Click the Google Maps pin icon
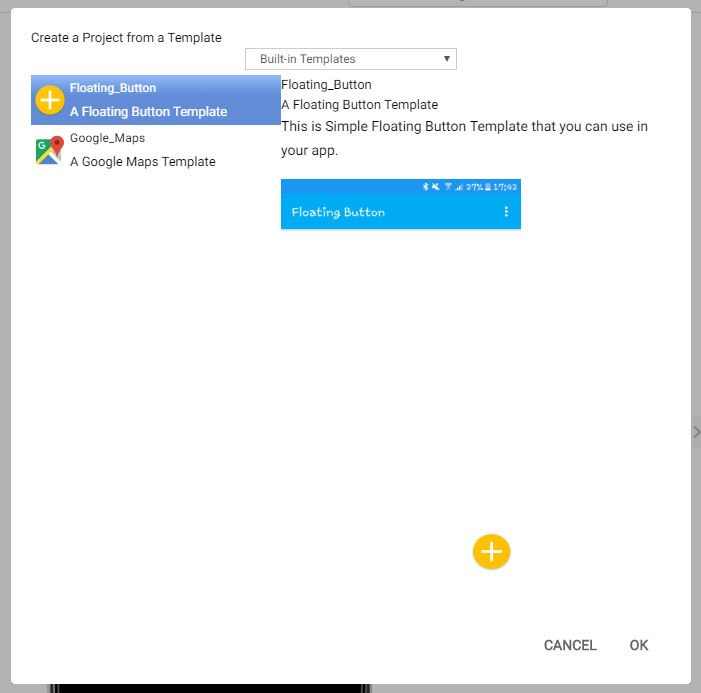Viewport: 701px width, 693px height. coord(49,150)
